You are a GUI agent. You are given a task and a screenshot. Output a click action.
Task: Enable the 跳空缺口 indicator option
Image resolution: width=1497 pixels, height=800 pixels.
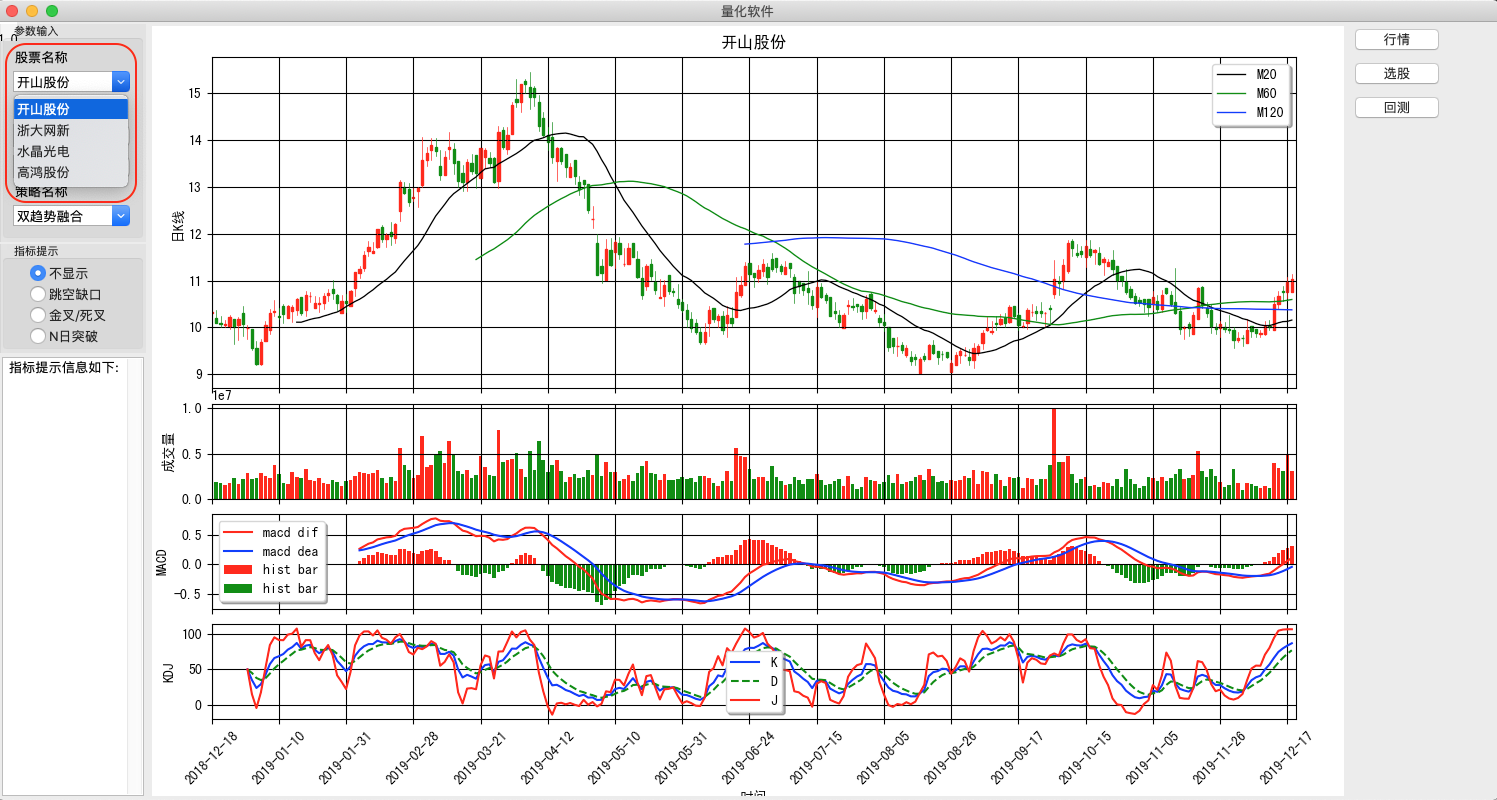67,294
